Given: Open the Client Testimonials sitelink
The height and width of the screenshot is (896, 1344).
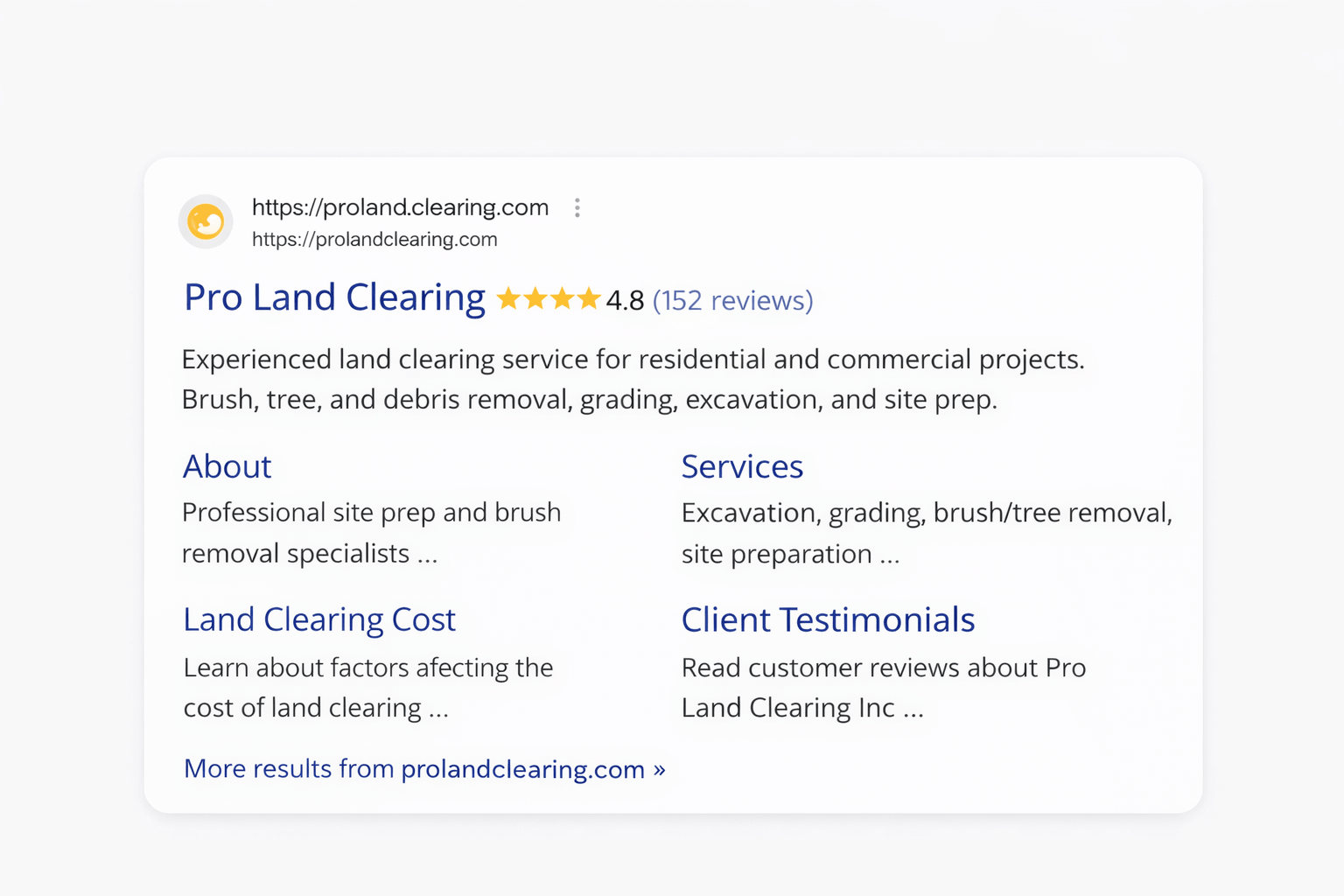Looking at the screenshot, I should pyautogui.click(x=828, y=619).
